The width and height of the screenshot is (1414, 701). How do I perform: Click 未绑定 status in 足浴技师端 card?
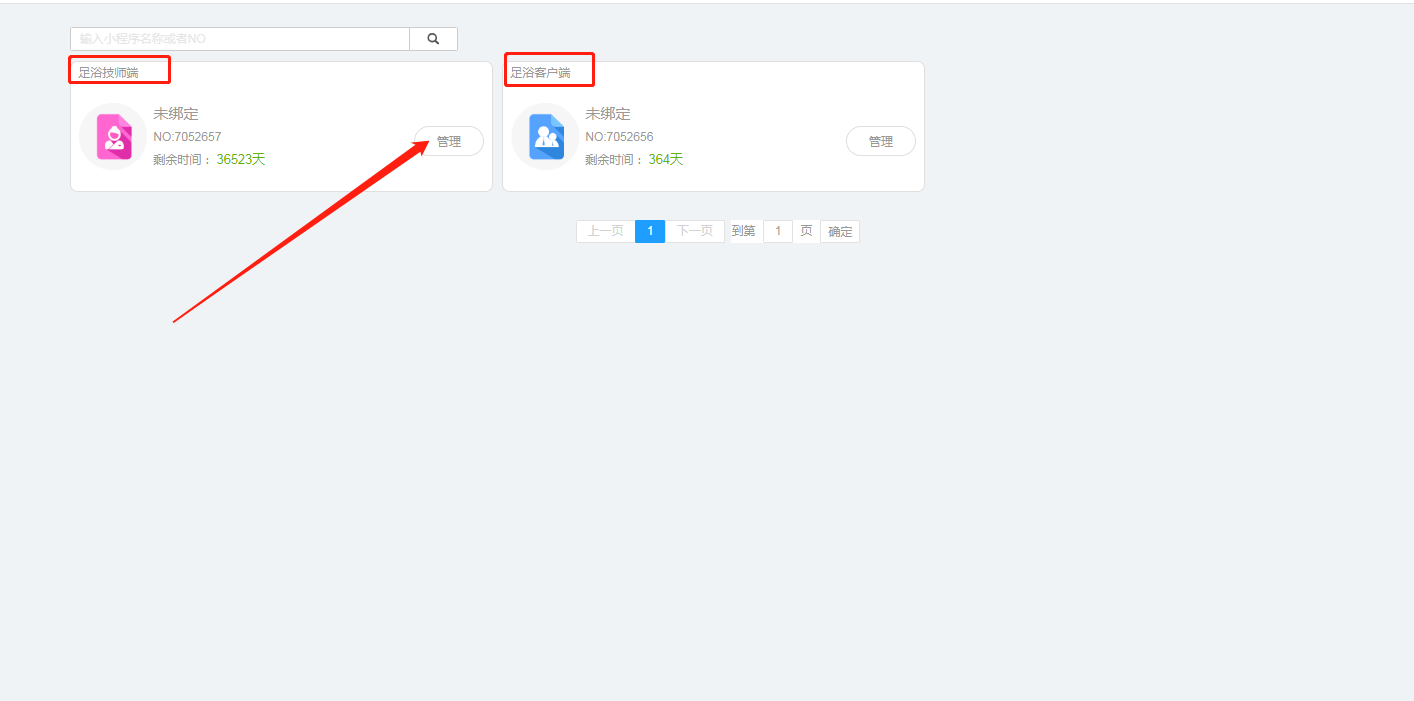tap(176, 114)
